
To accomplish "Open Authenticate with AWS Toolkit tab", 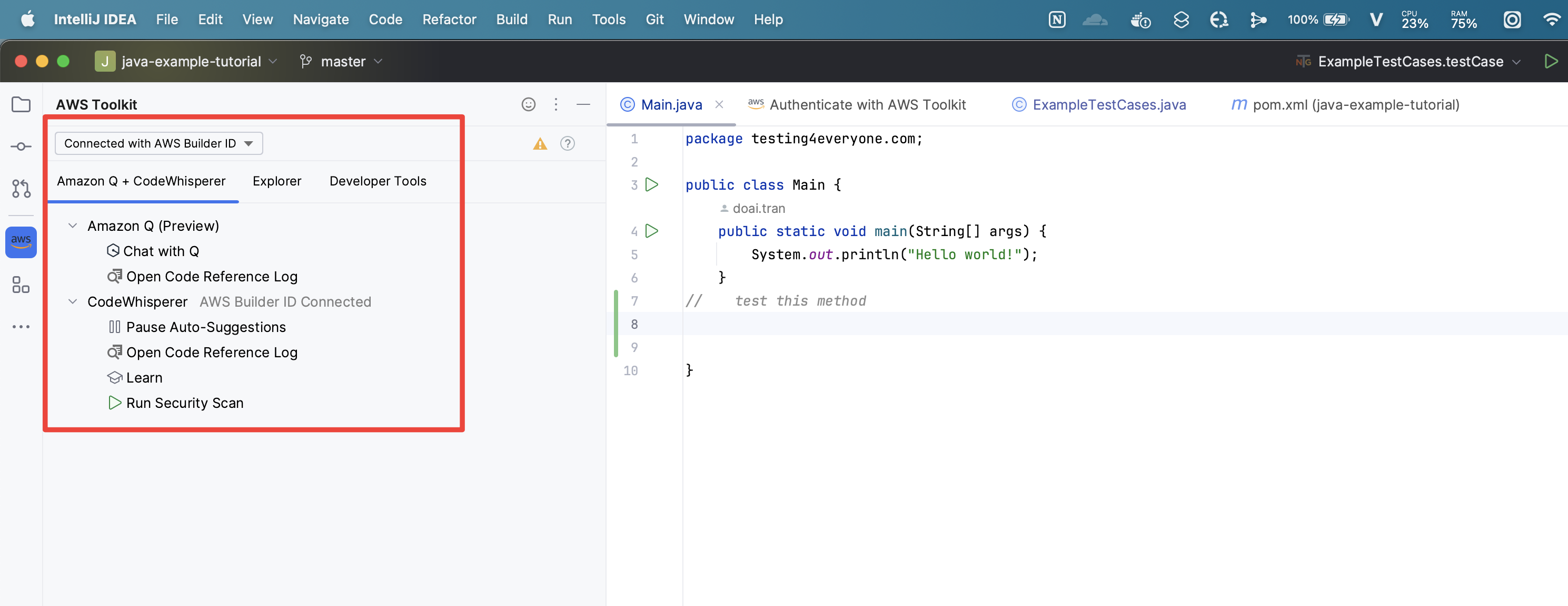I will [857, 105].
